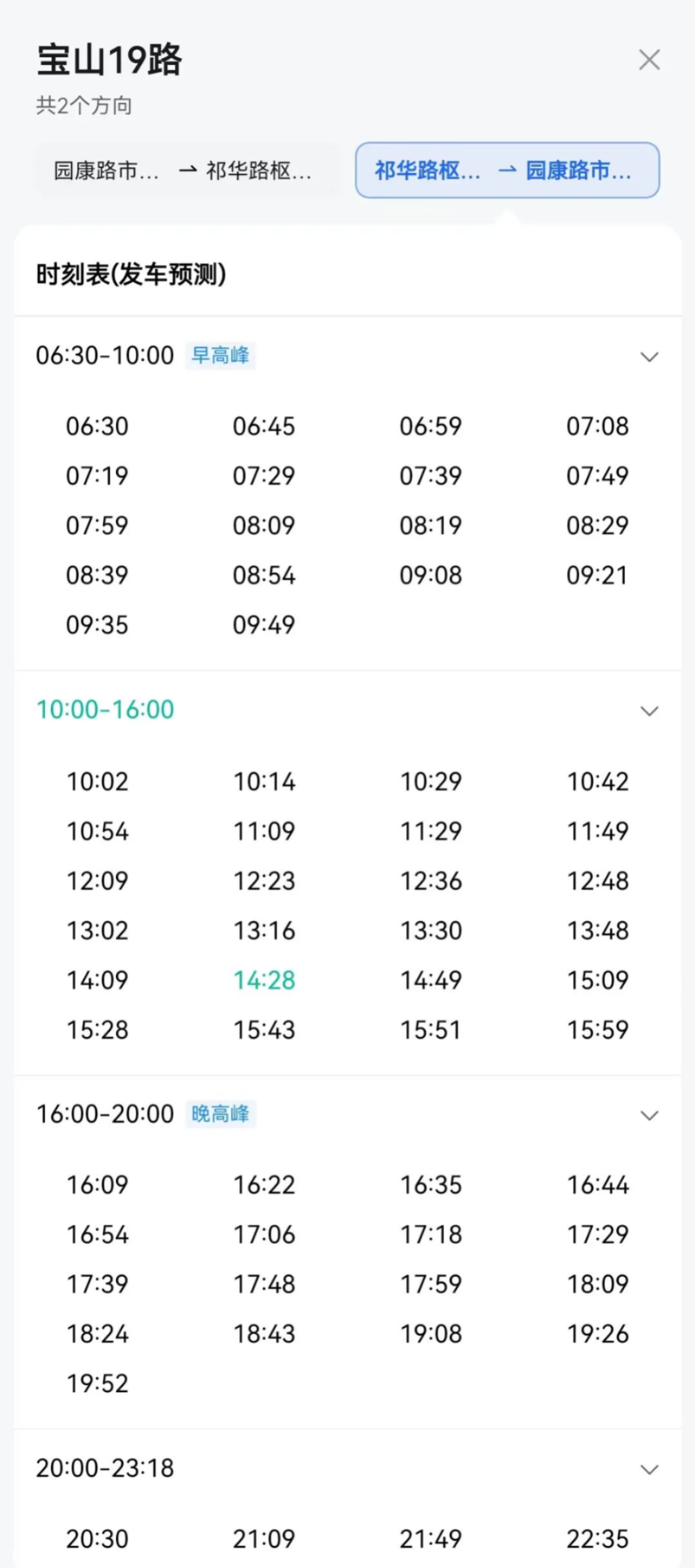The width and height of the screenshot is (695, 1568).
Task: Tap the 晚高峰 evening peak tag
Action: click(x=221, y=1114)
